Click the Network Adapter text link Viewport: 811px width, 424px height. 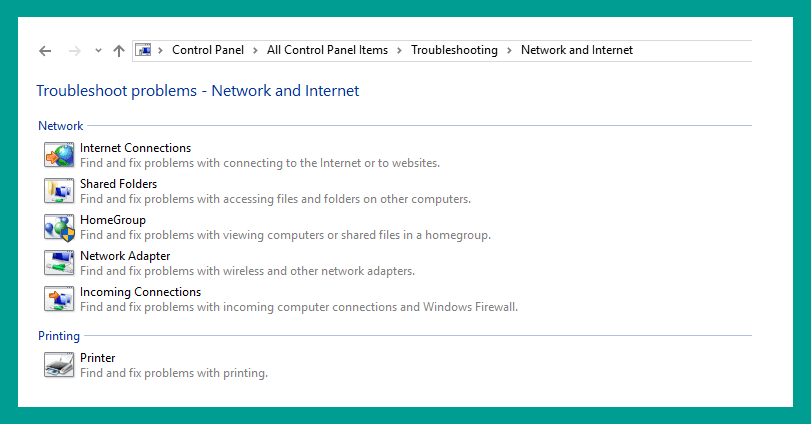point(125,256)
